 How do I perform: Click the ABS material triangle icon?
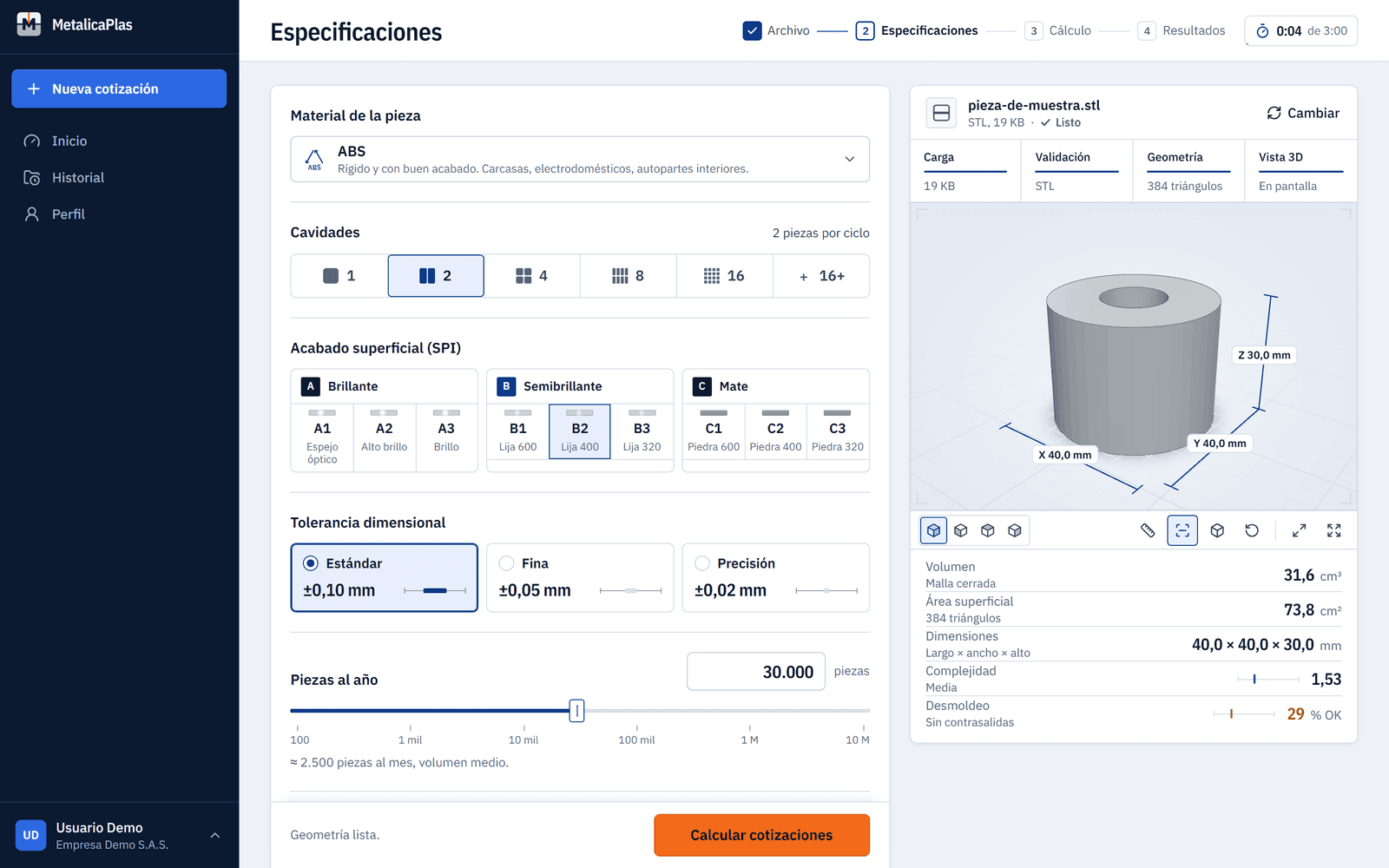click(x=314, y=159)
